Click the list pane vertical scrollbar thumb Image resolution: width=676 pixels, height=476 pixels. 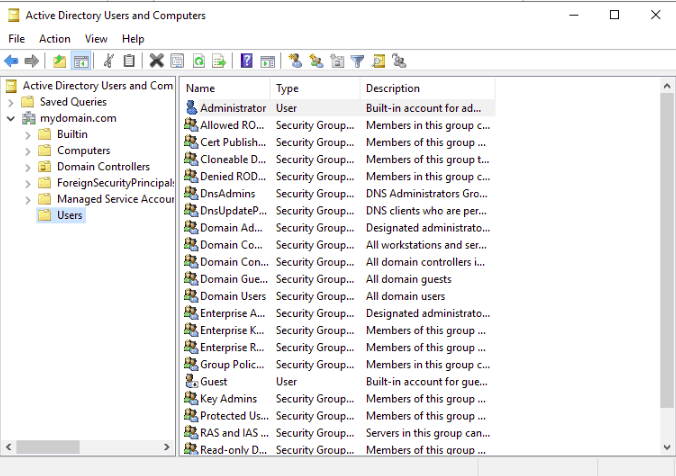[667, 249]
